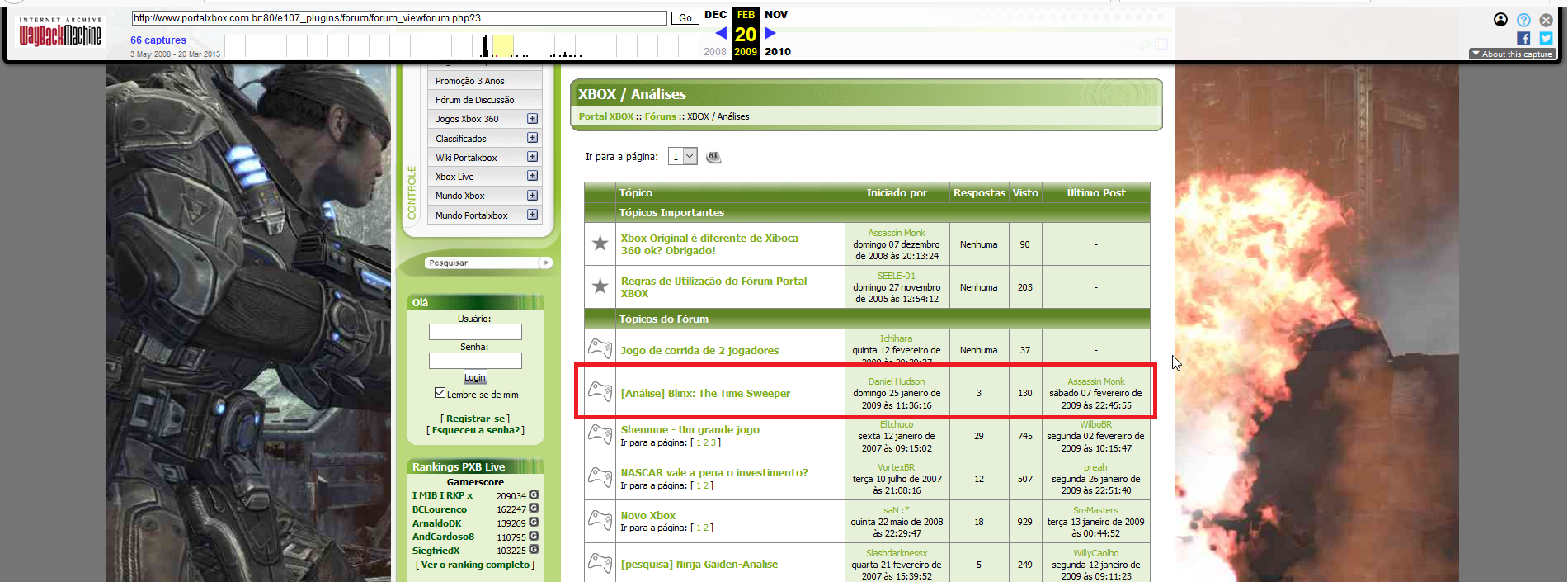Click the RSS feed icon beside page selector
Viewport: 1568px width, 582px height.
(x=713, y=157)
